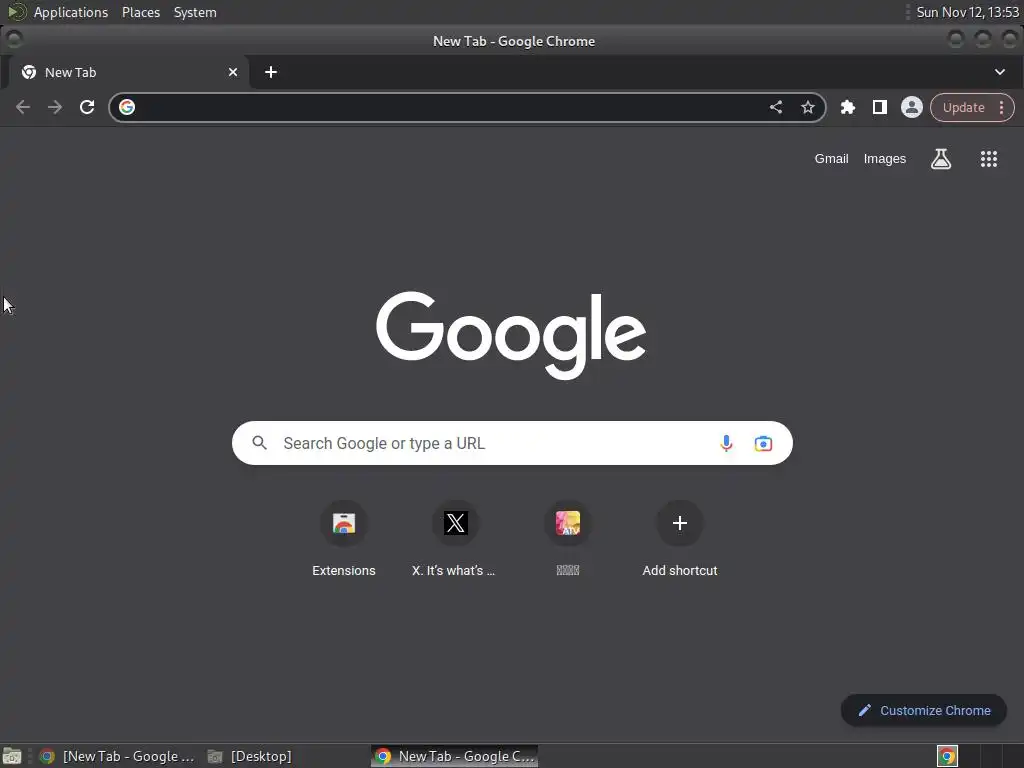
Task: Click the Google search box
Action: click(x=512, y=443)
